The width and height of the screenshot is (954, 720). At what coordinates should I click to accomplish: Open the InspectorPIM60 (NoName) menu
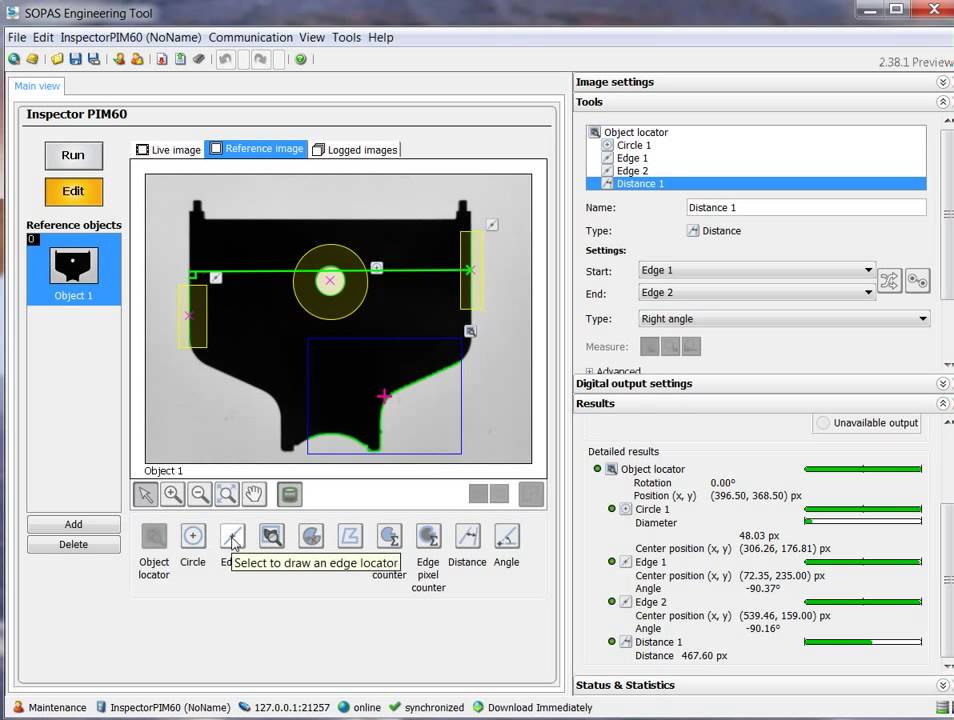coord(131,38)
